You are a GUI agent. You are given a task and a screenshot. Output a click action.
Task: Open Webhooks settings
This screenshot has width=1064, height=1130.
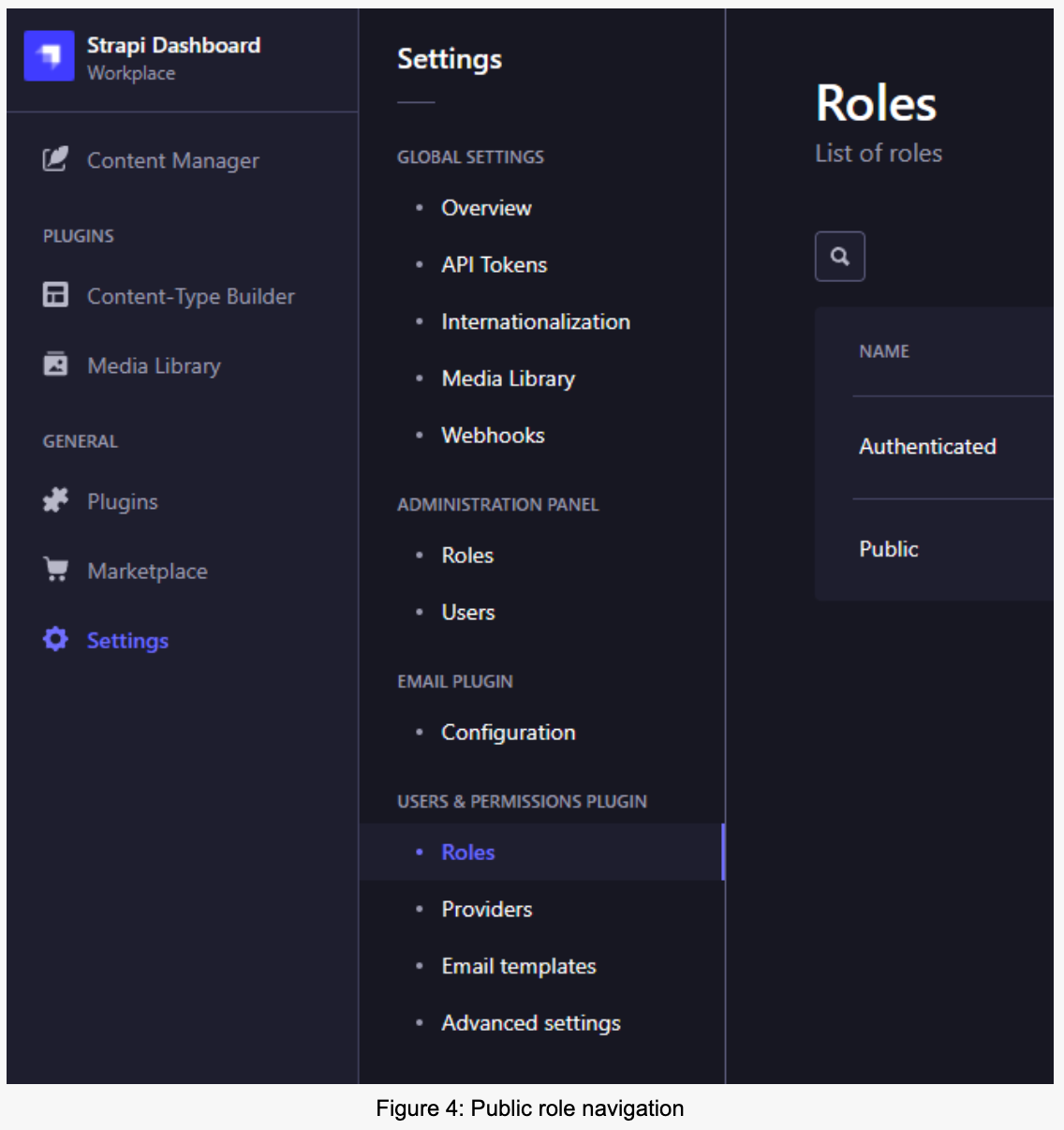pos(493,436)
